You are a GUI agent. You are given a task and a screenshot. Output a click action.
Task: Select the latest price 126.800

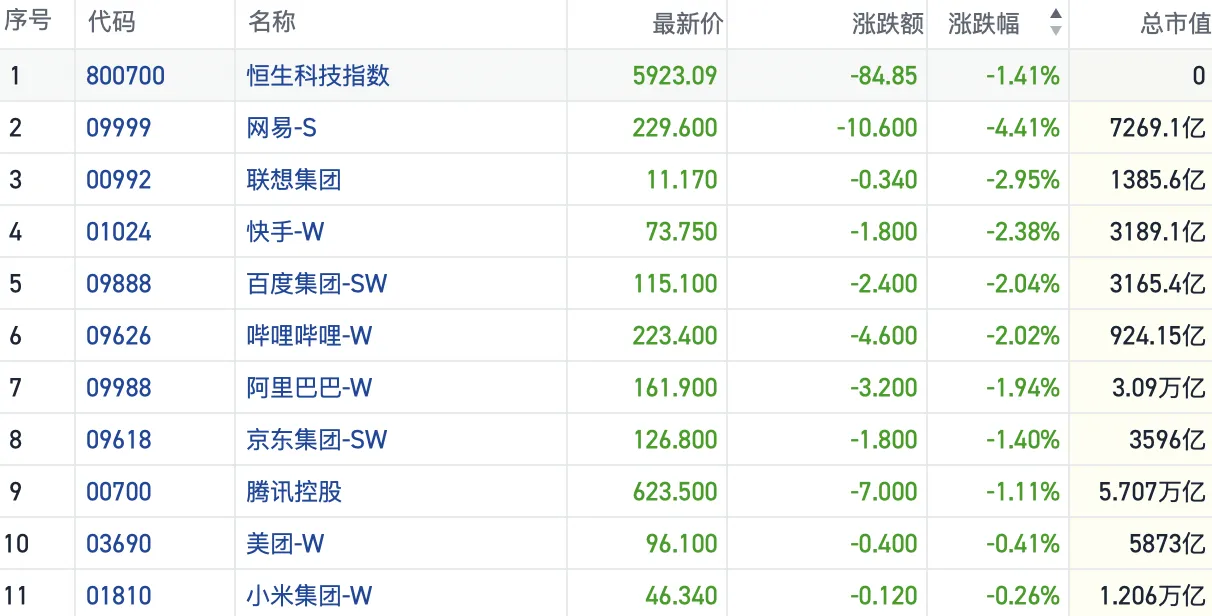675,440
